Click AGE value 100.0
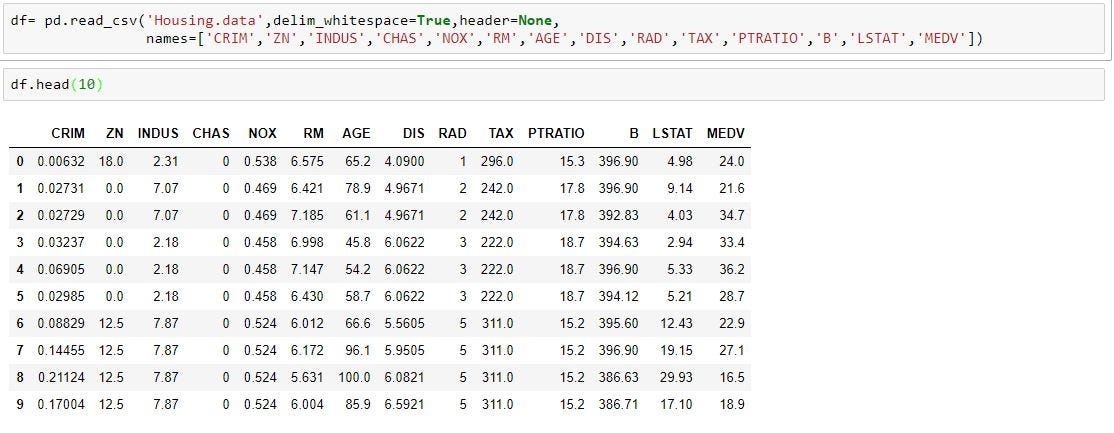 pos(355,378)
